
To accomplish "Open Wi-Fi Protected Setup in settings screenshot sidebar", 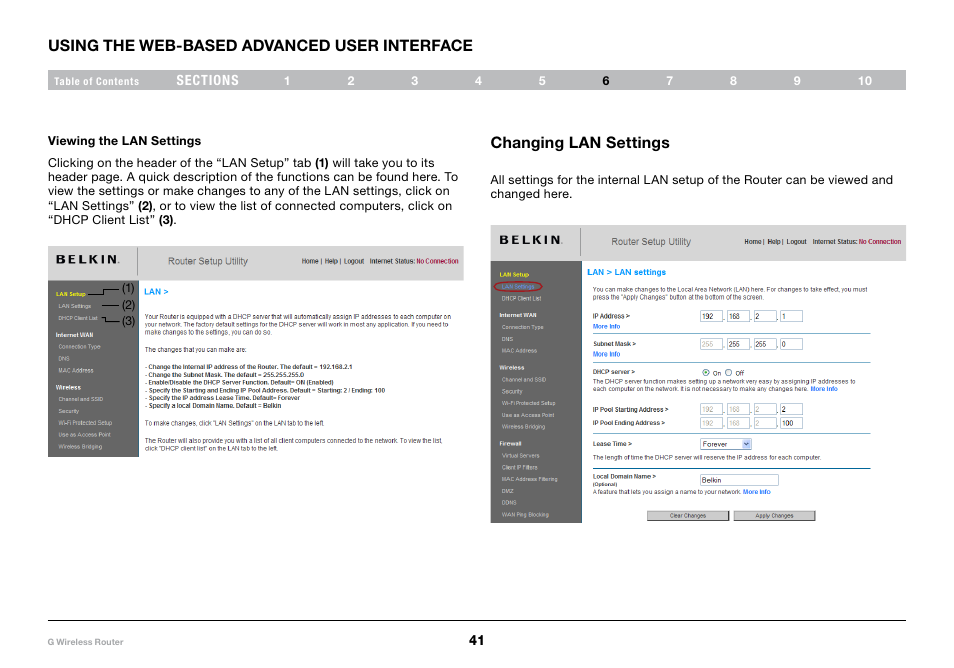I will [528, 403].
